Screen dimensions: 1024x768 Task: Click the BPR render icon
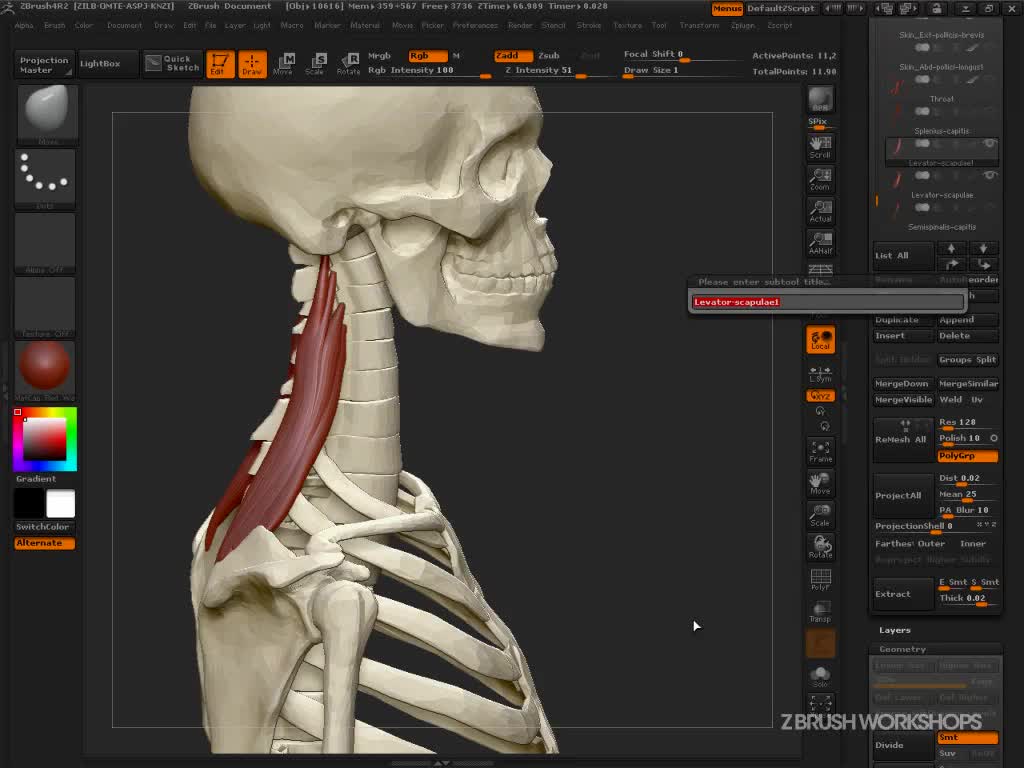pos(820,99)
